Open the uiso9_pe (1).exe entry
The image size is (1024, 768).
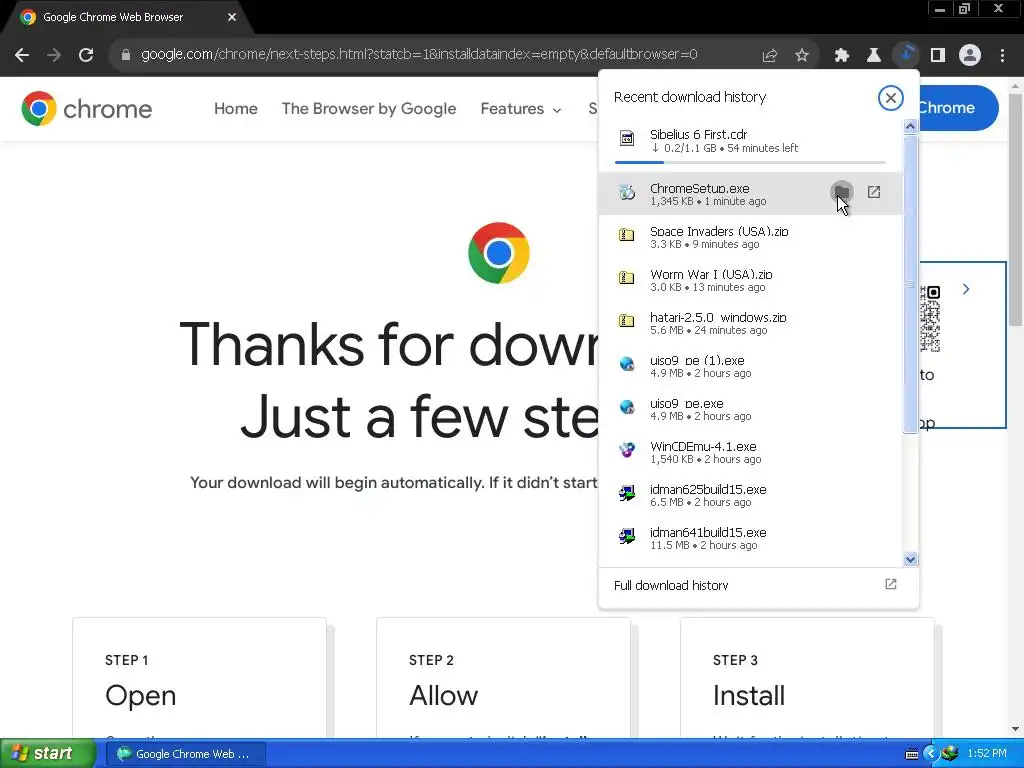click(x=750, y=366)
